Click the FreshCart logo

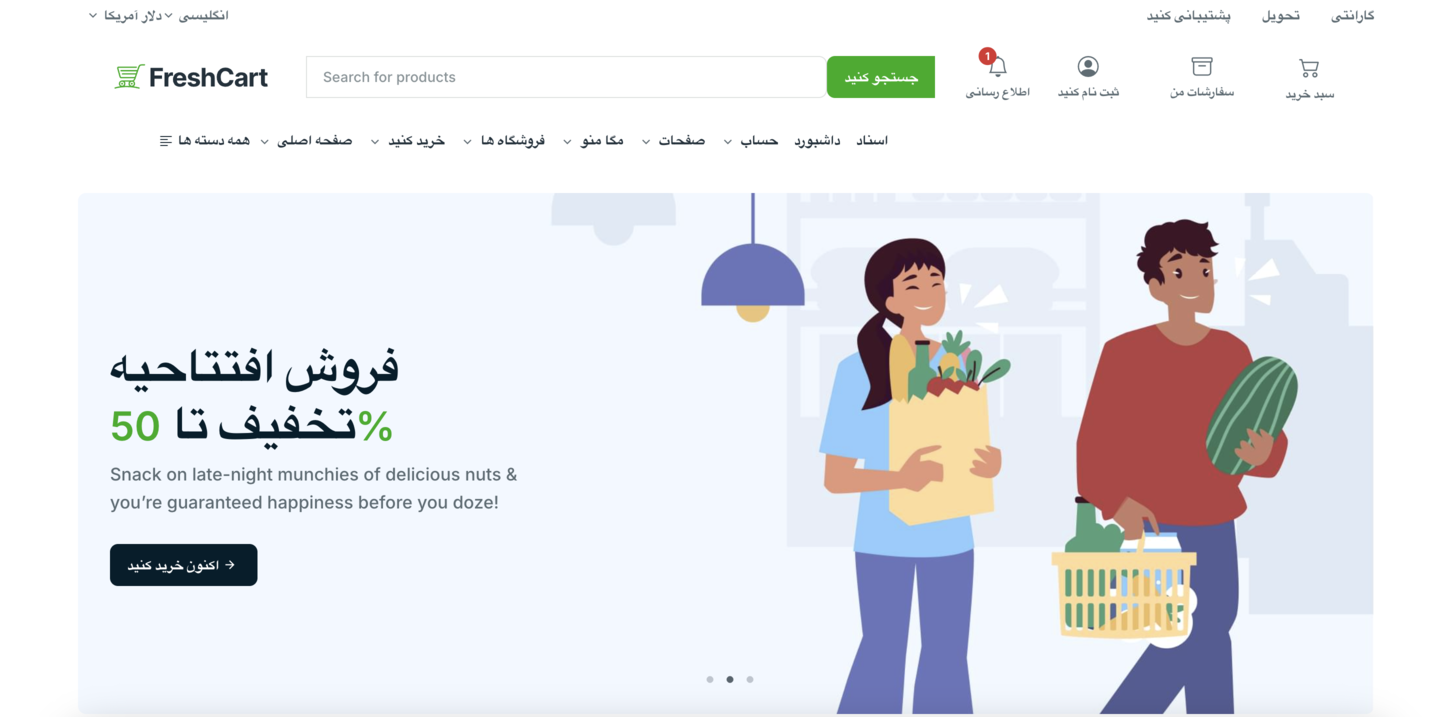click(191, 77)
